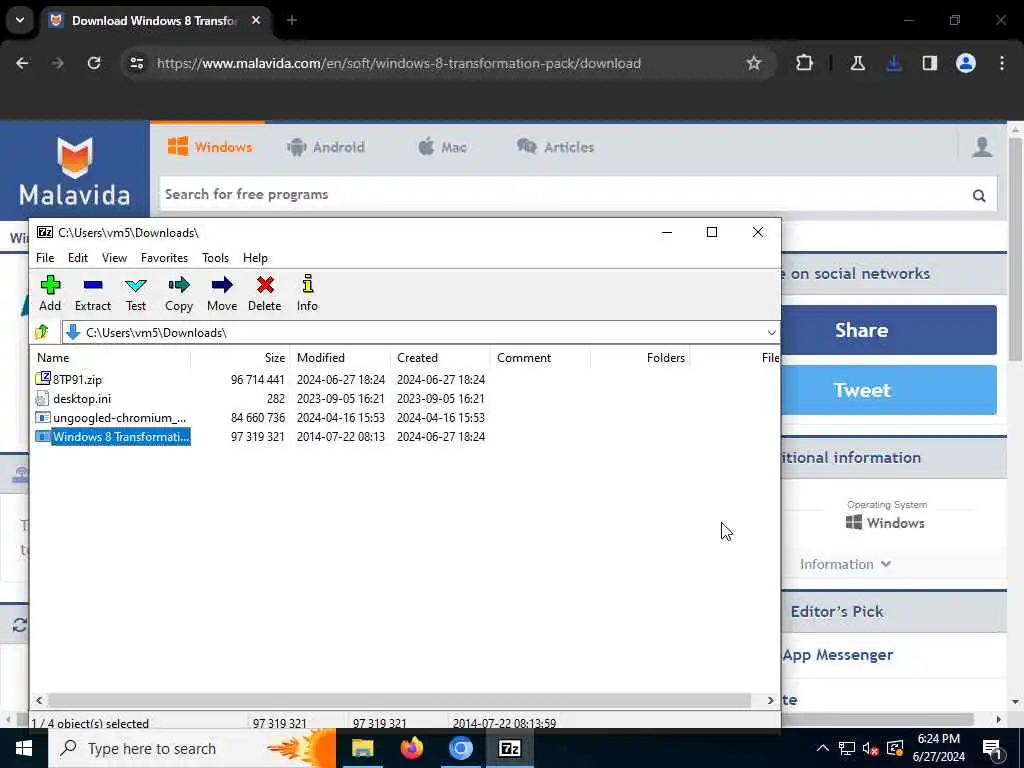
Task: Click the Folders column header
Action: [641, 358]
